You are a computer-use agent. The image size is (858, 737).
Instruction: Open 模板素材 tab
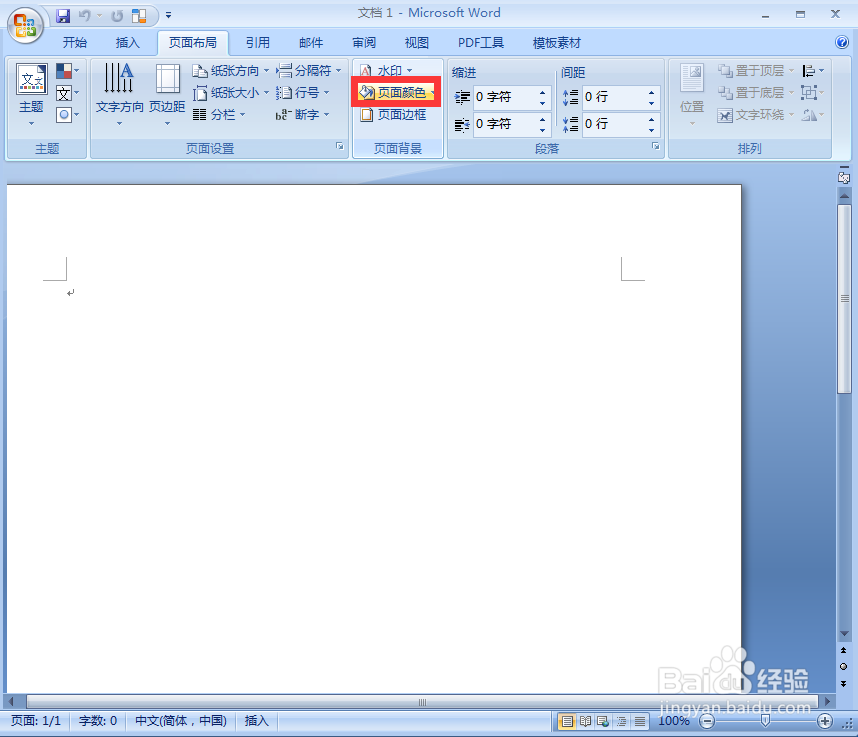tap(556, 43)
